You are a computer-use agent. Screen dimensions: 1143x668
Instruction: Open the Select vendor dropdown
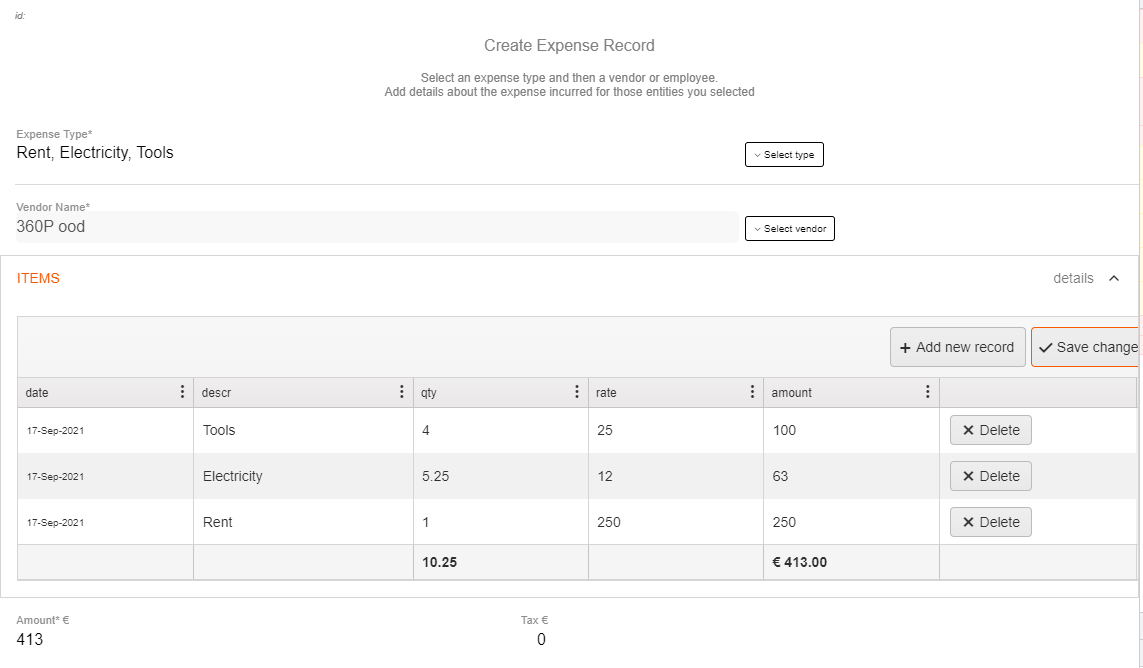(x=790, y=228)
